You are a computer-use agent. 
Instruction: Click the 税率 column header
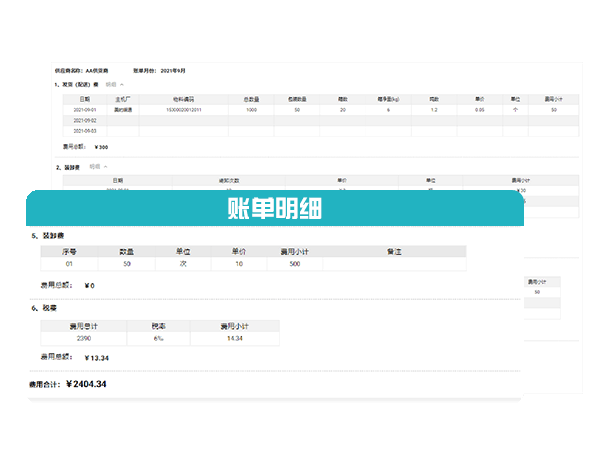point(157,326)
